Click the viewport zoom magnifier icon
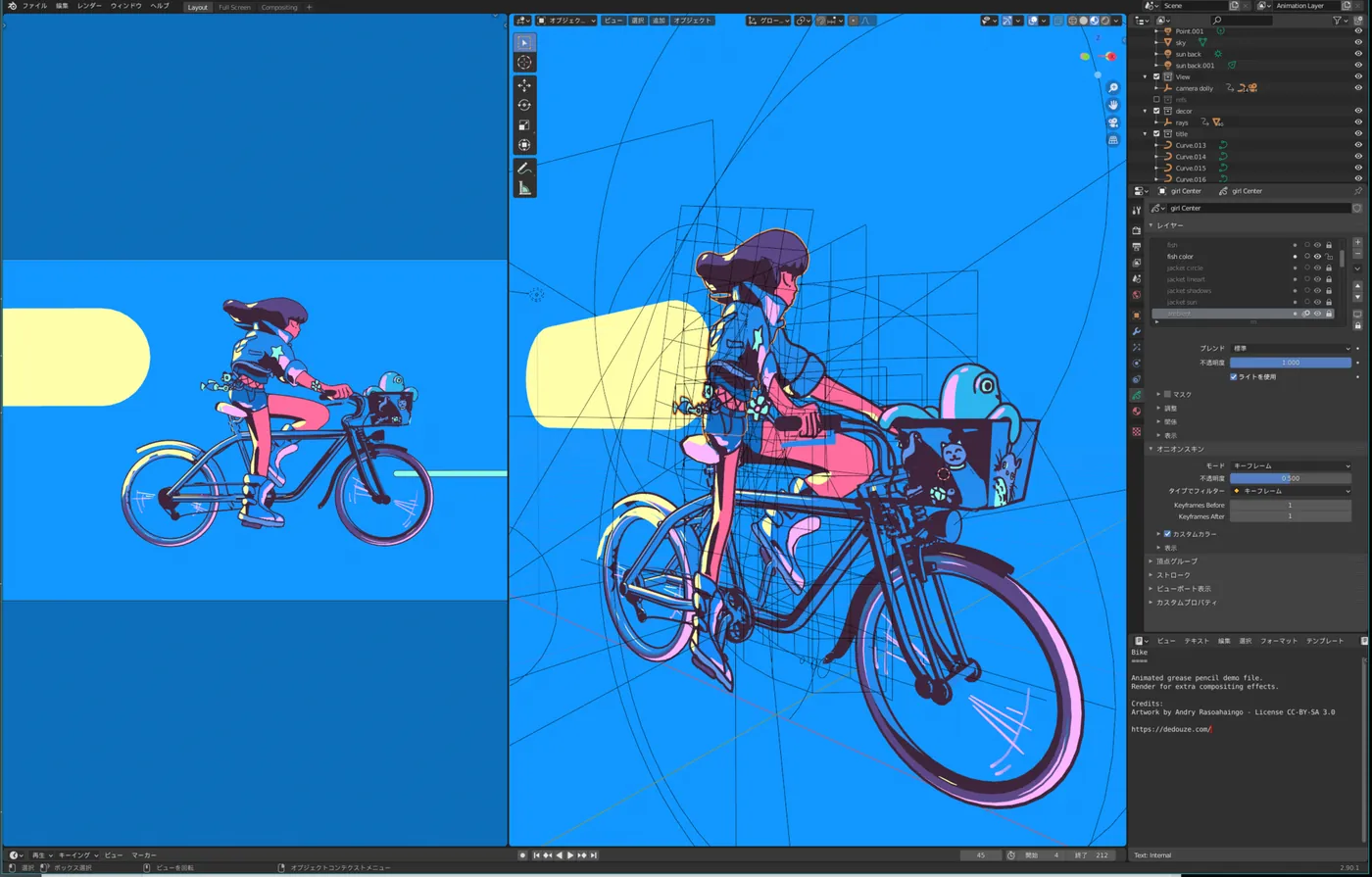The width and height of the screenshot is (1372, 877). click(1113, 88)
